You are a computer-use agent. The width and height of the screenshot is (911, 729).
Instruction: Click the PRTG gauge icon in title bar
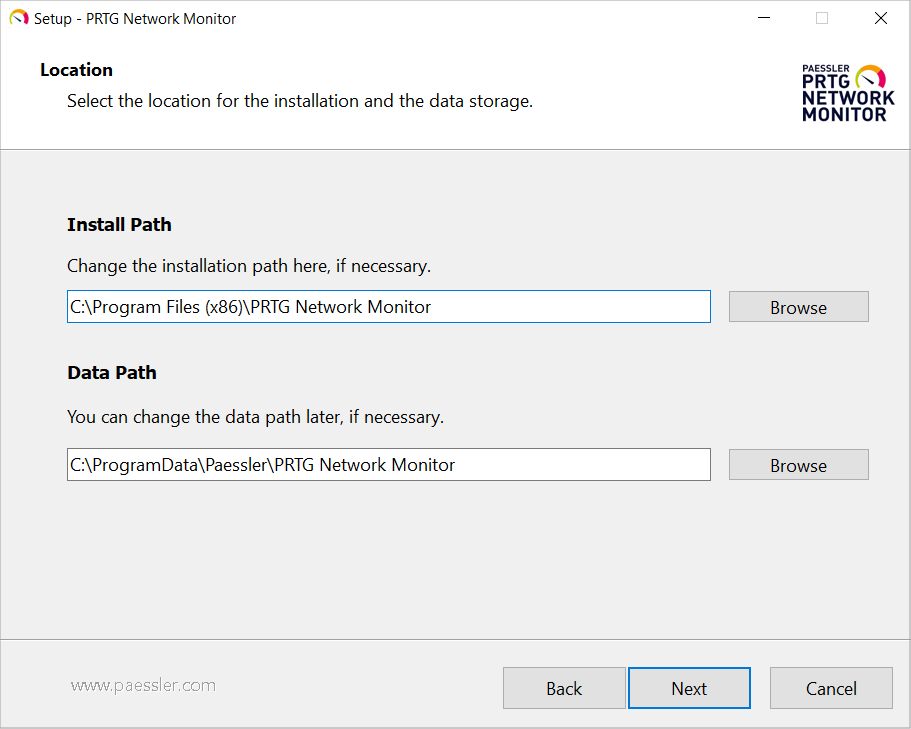coord(18,18)
